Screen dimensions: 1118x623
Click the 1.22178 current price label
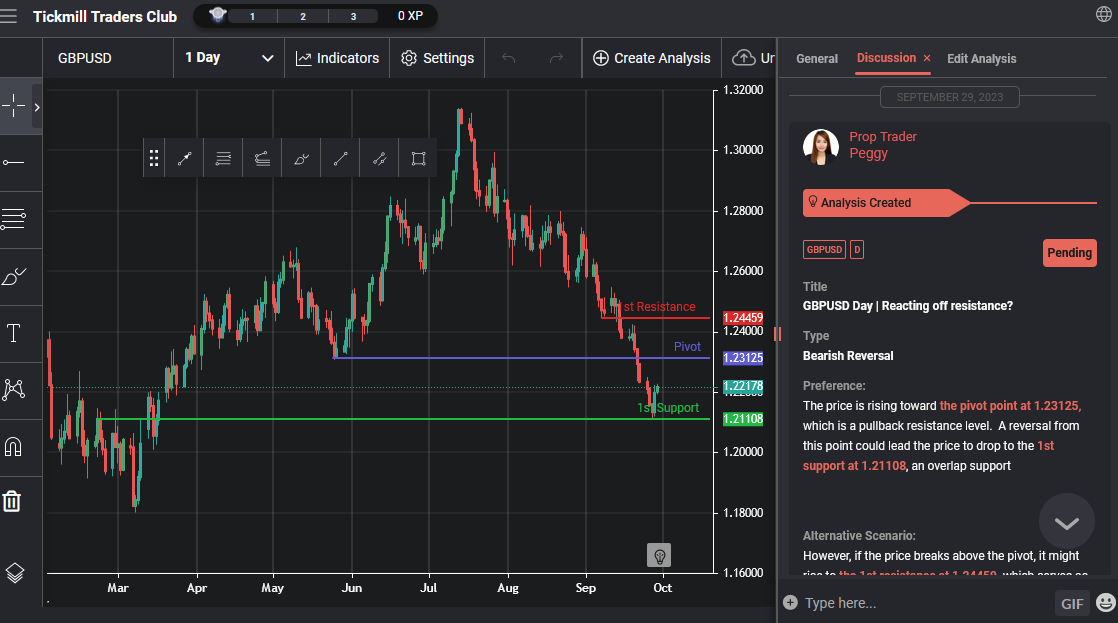(x=743, y=386)
